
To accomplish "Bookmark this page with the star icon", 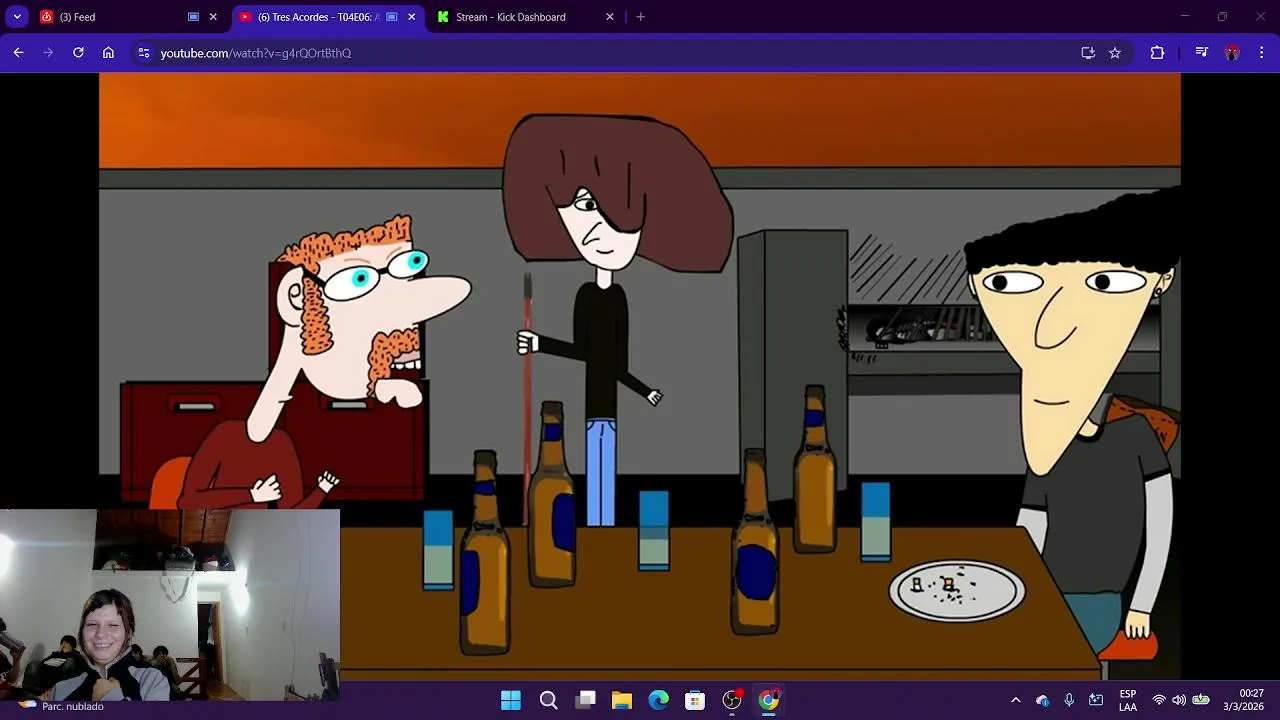I will [1115, 53].
